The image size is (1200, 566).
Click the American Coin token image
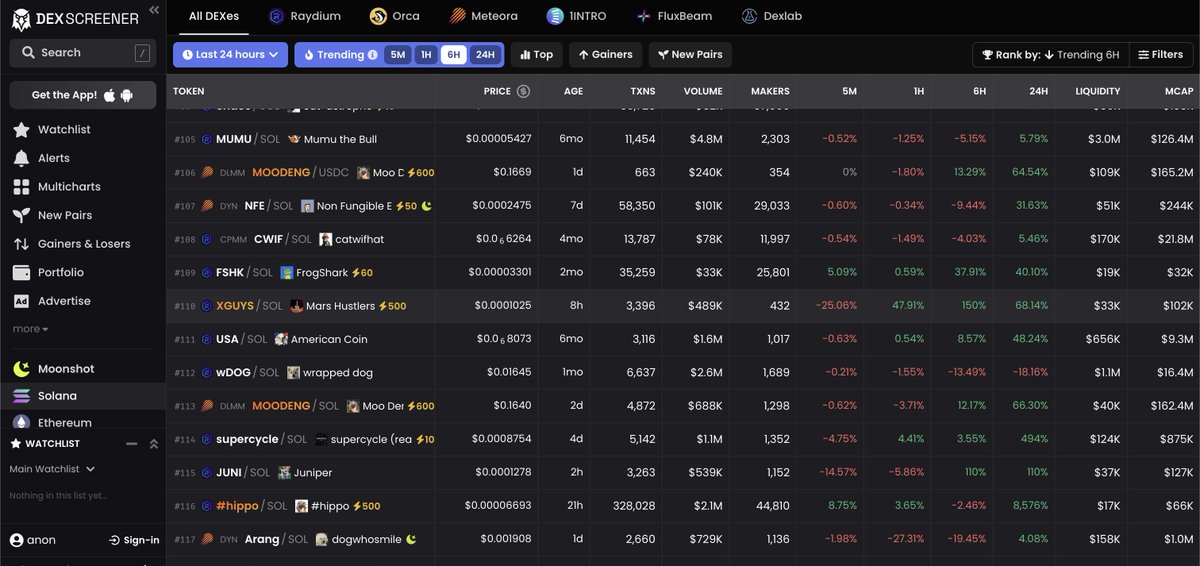[x=282, y=339]
